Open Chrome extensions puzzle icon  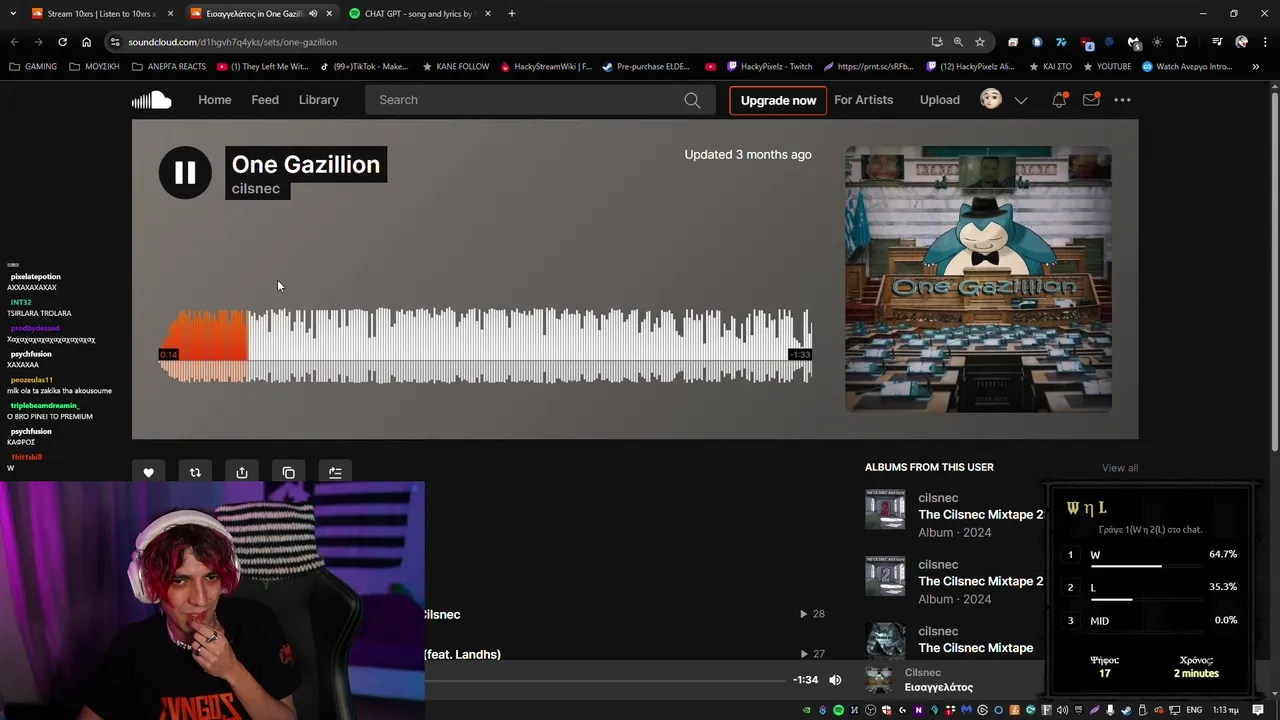1181,42
